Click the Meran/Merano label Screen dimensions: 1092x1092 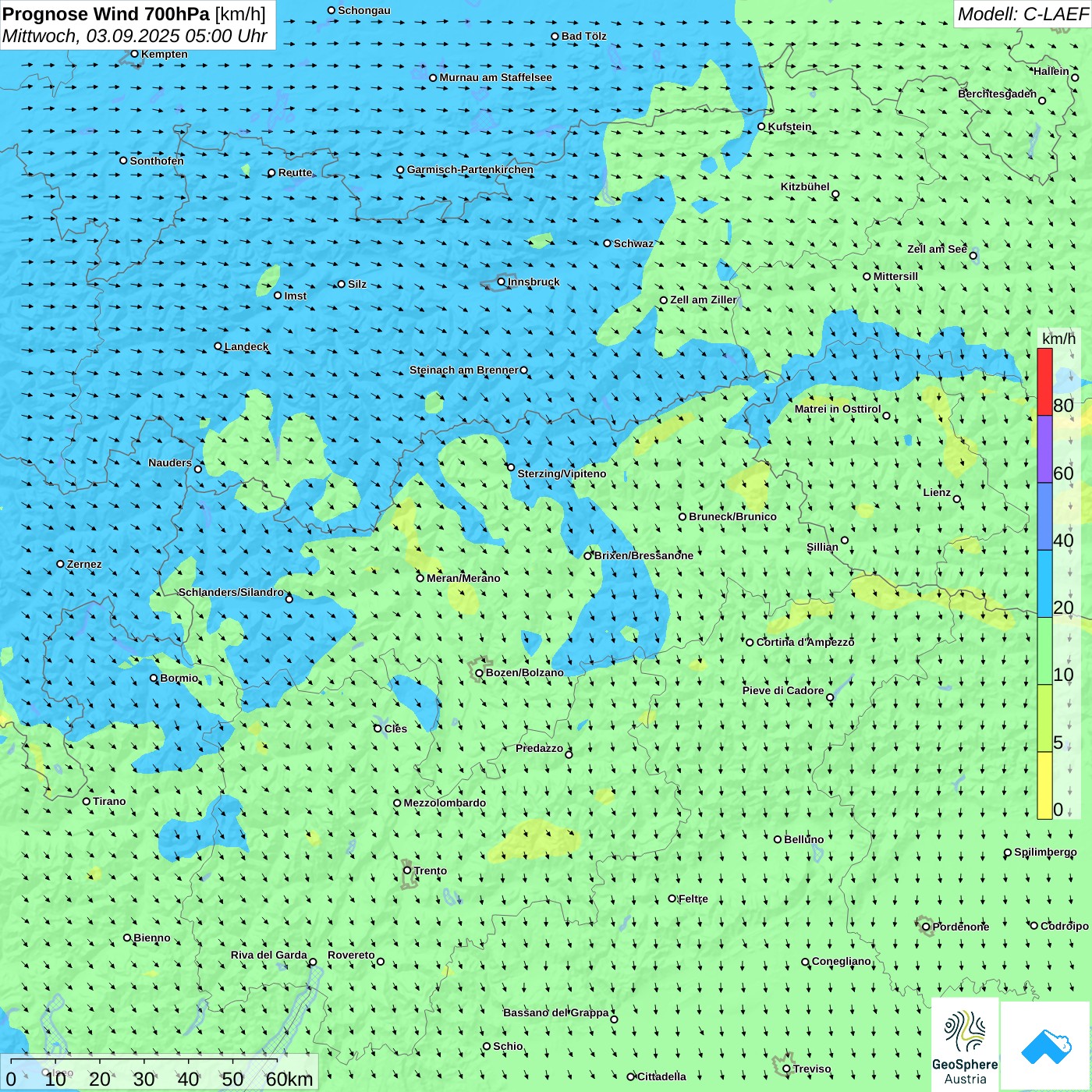pos(463,578)
